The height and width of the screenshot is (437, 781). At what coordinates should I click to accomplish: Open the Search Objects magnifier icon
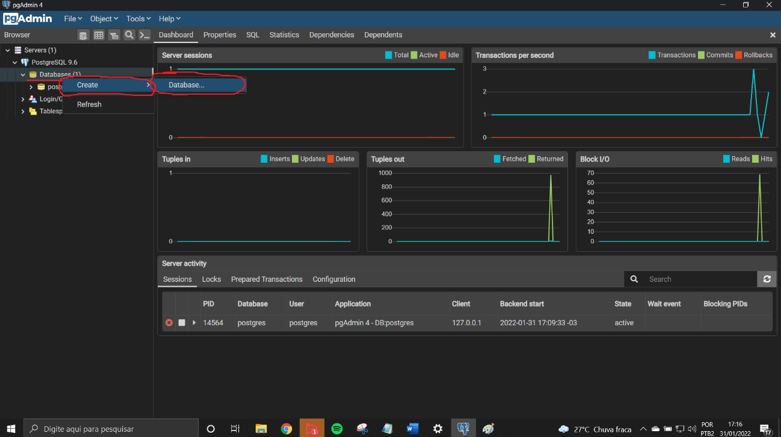[129, 35]
